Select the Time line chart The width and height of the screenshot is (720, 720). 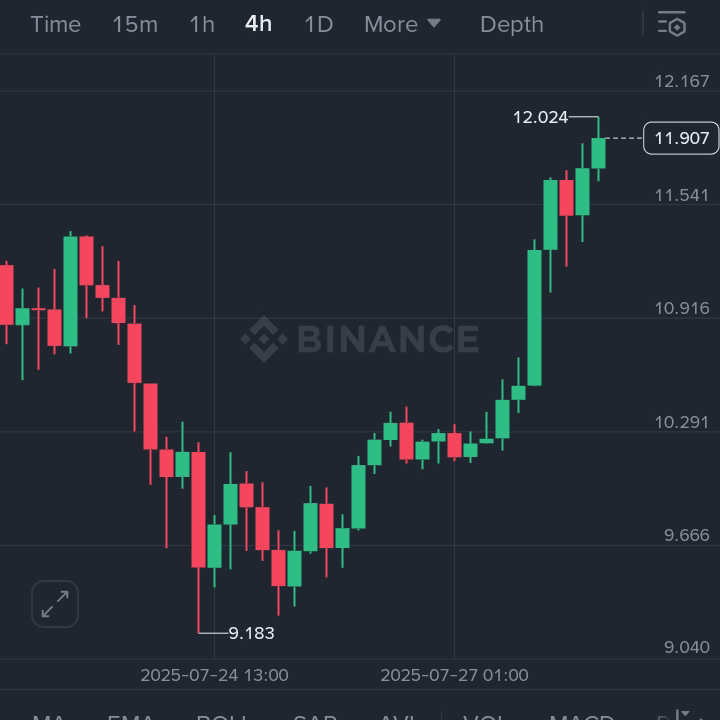point(55,24)
